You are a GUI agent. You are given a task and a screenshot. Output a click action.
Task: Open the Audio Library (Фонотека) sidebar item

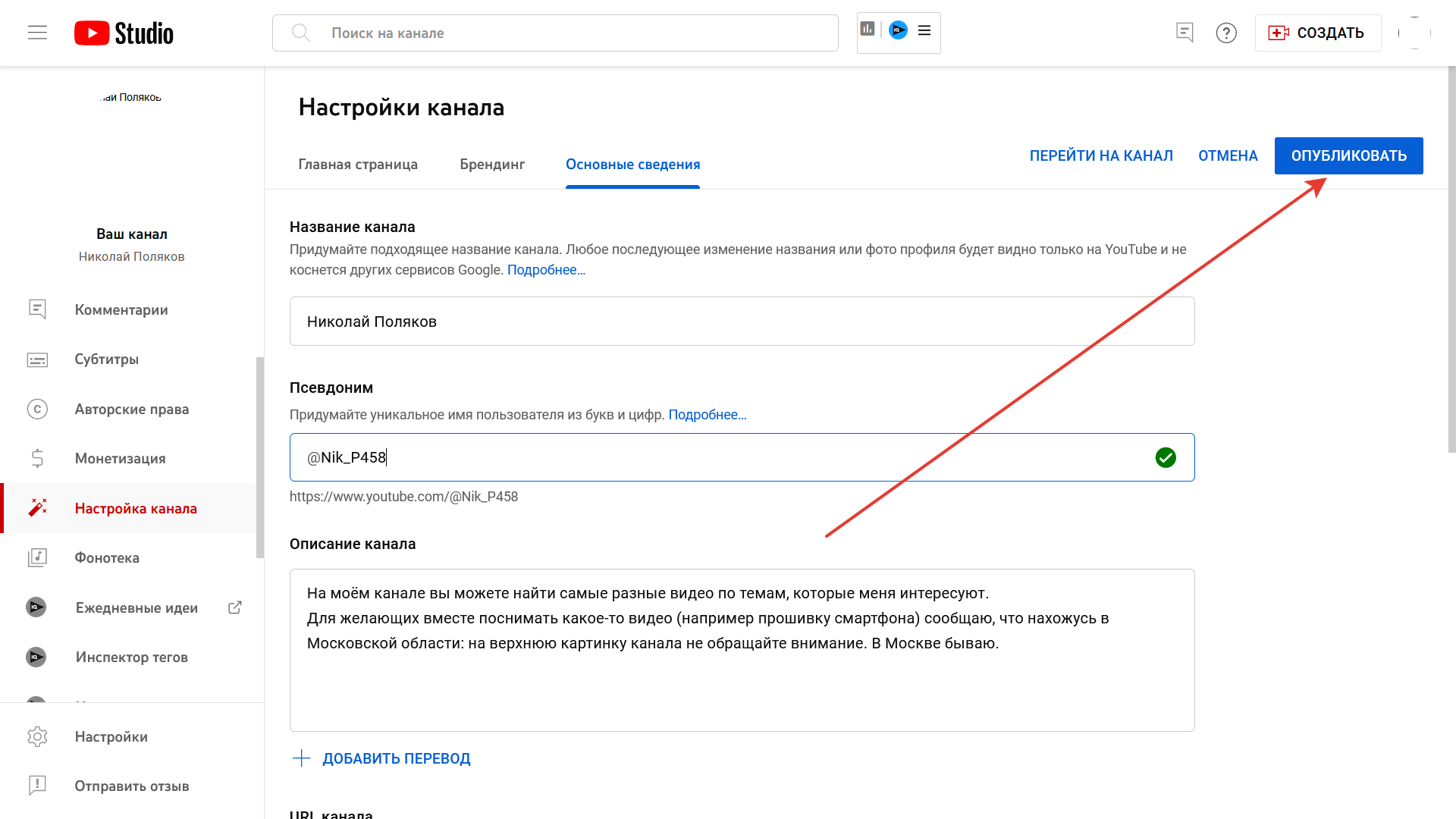(x=107, y=558)
